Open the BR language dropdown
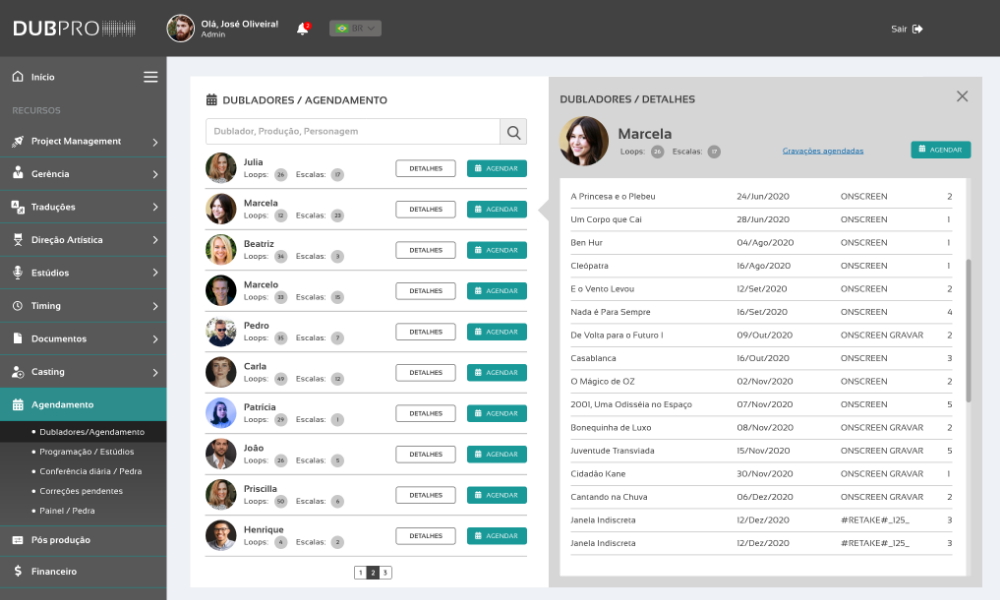The image size is (1000, 600). pyautogui.click(x=355, y=28)
